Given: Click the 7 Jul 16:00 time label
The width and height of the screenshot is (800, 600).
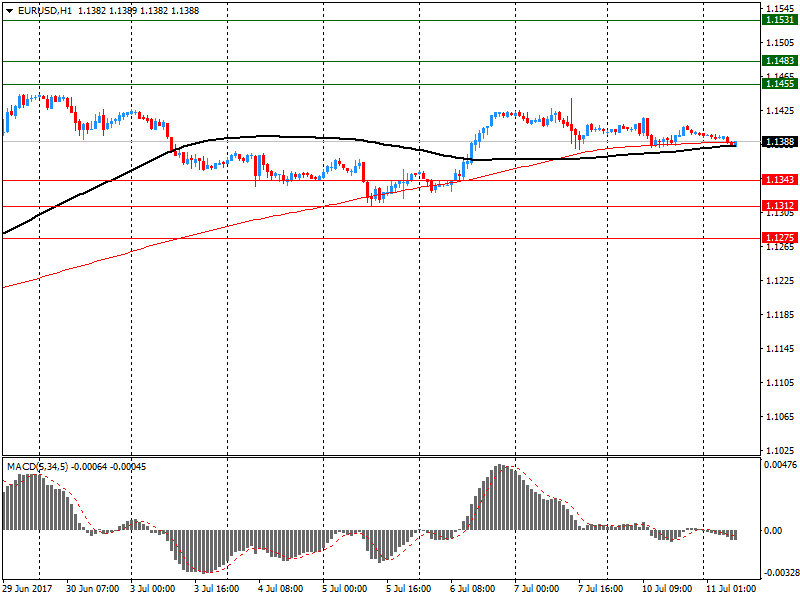Looking at the screenshot, I should [x=601, y=589].
